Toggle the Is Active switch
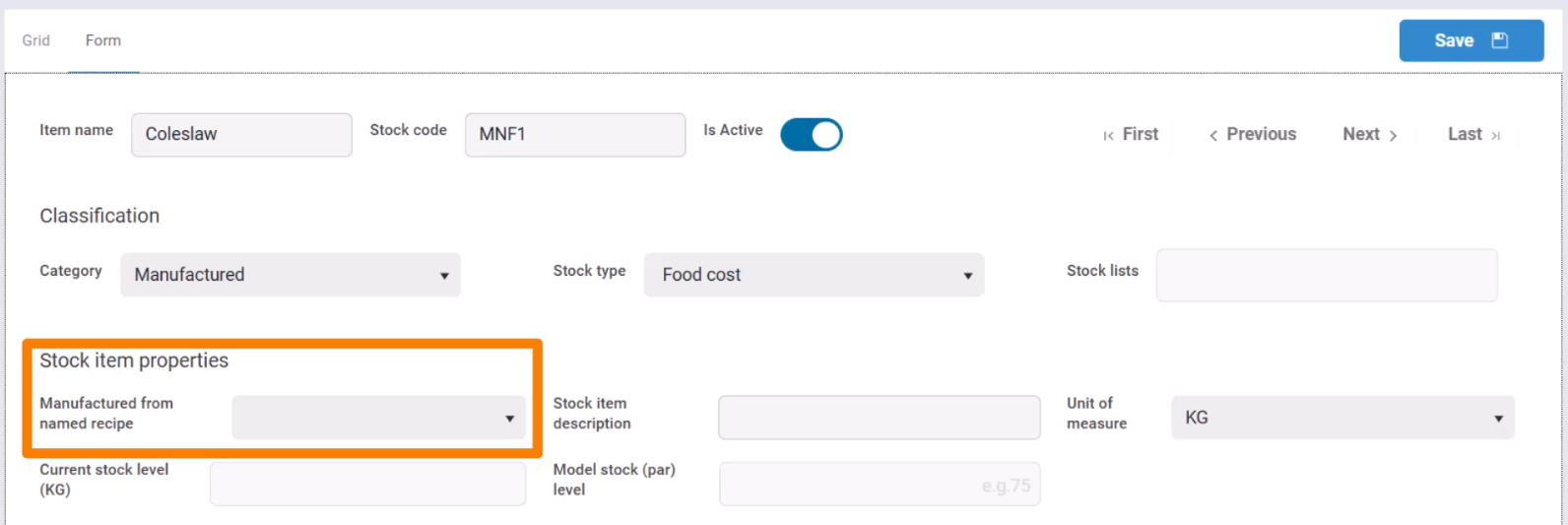Image resolution: width=1568 pixels, height=525 pixels. pos(811,135)
